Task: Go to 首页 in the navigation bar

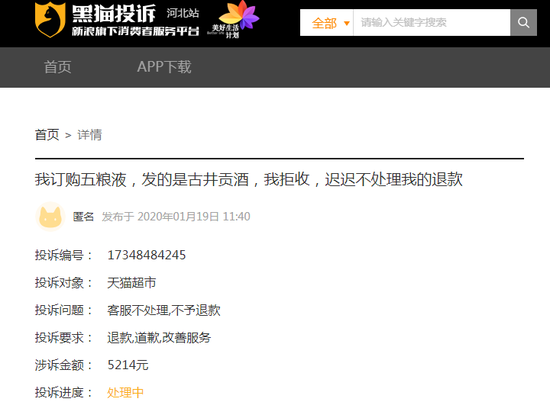Action: point(58,67)
